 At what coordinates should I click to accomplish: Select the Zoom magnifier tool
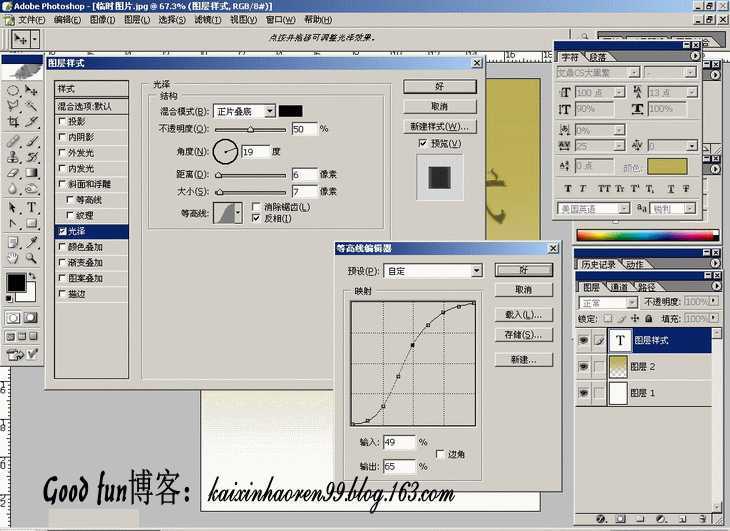point(32,258)
